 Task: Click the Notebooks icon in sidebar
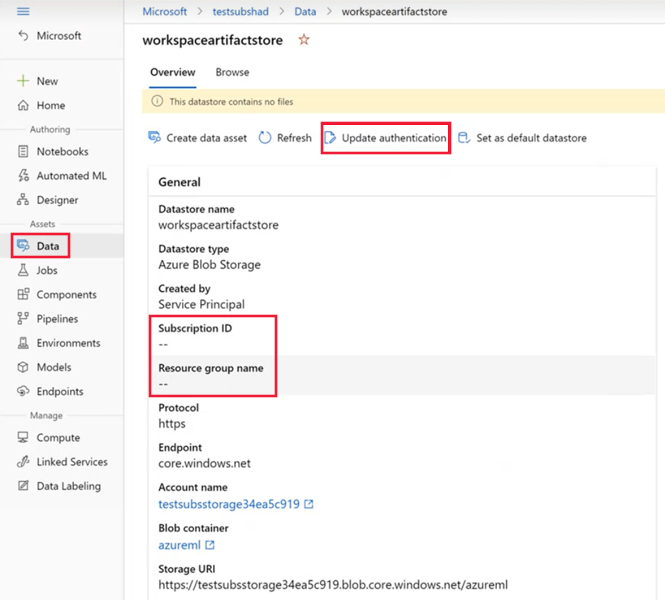click(x=23, y=152)
